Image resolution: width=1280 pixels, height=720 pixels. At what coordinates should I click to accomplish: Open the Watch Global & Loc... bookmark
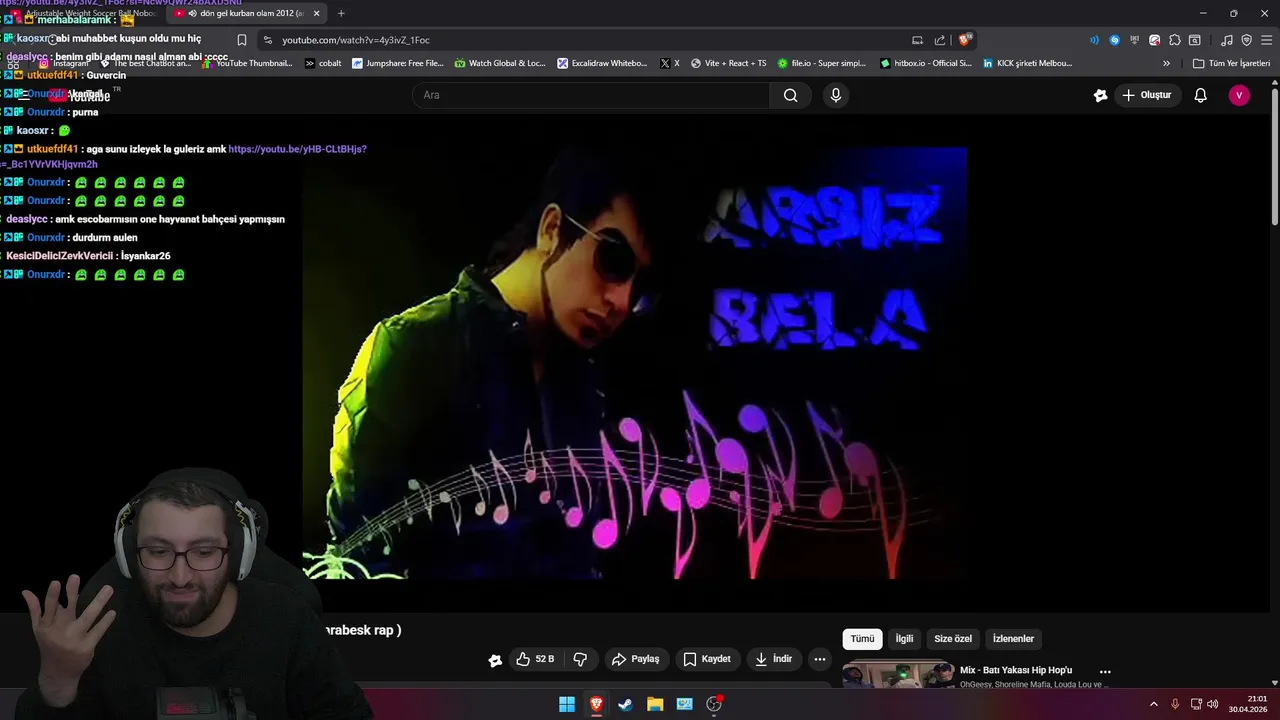[x=500, y=63]
